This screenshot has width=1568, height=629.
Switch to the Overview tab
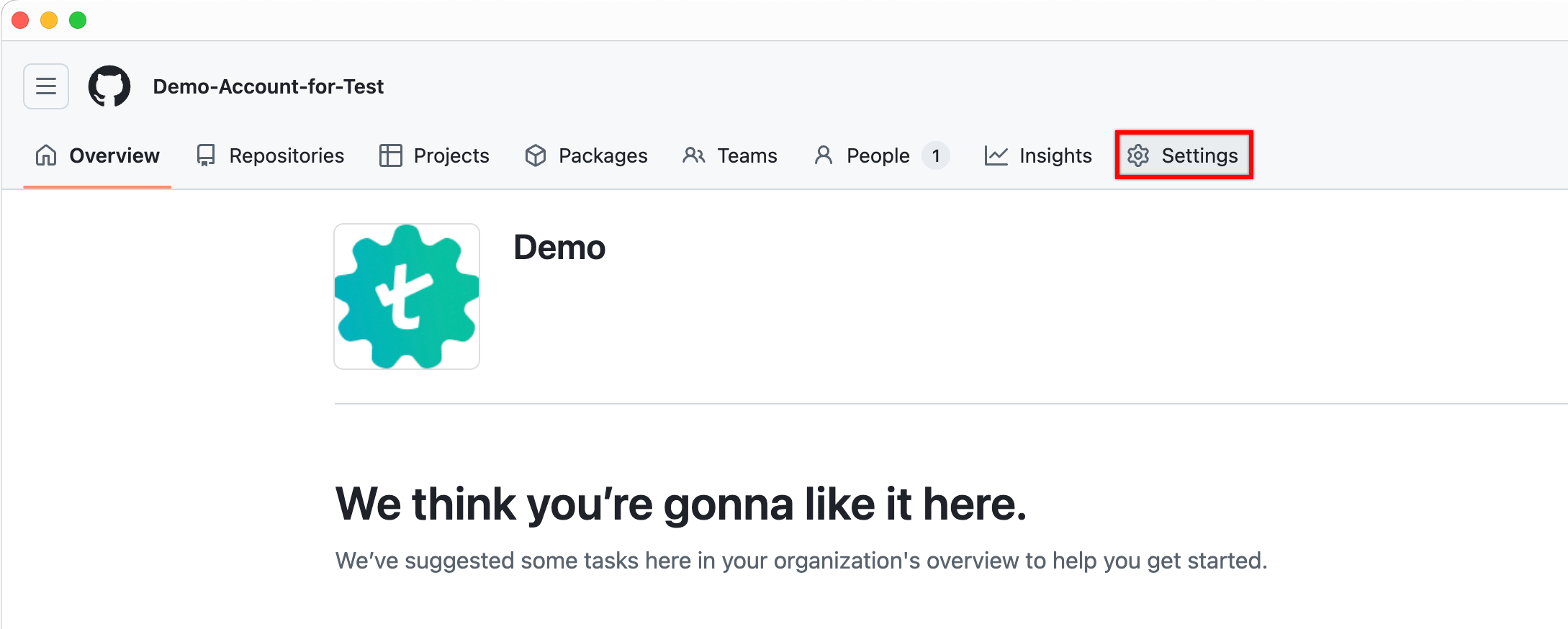[x=97, y=155]
